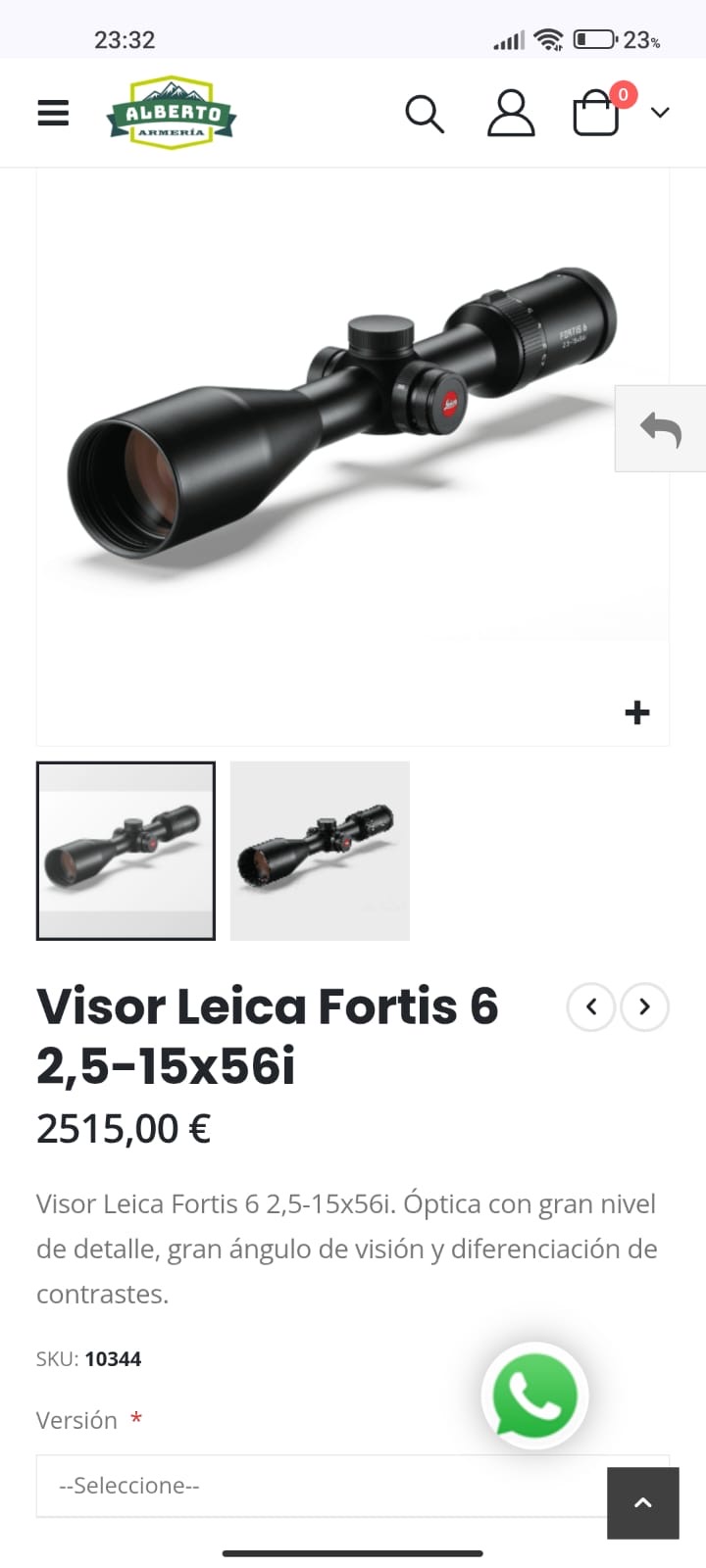Screen dimensions: 706x1568
Task: Tap the Visor Leica Fortis 6 title
Action: (x=268, y=1036)
